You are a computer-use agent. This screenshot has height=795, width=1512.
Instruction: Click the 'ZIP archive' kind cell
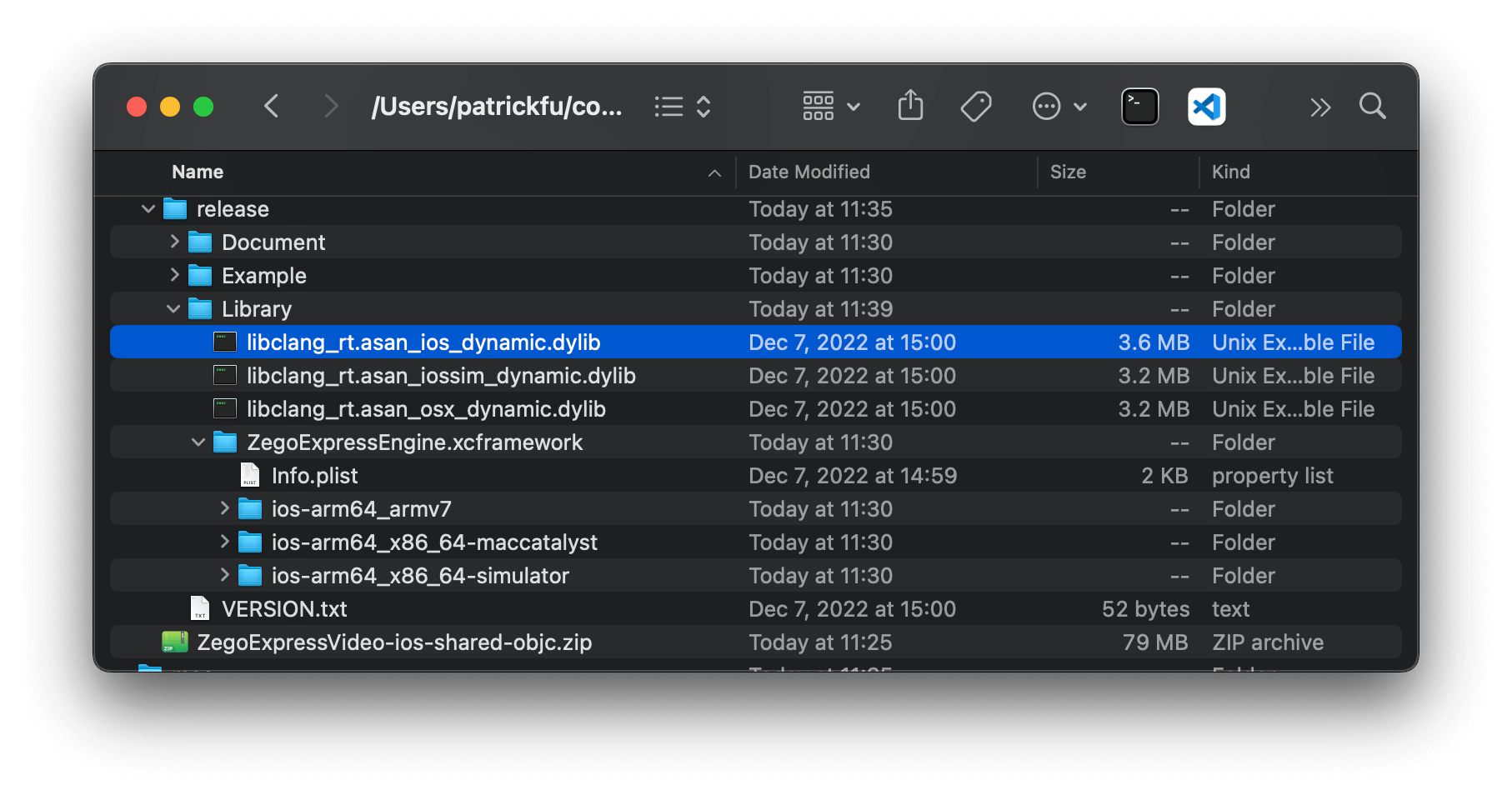(1268, 642)
